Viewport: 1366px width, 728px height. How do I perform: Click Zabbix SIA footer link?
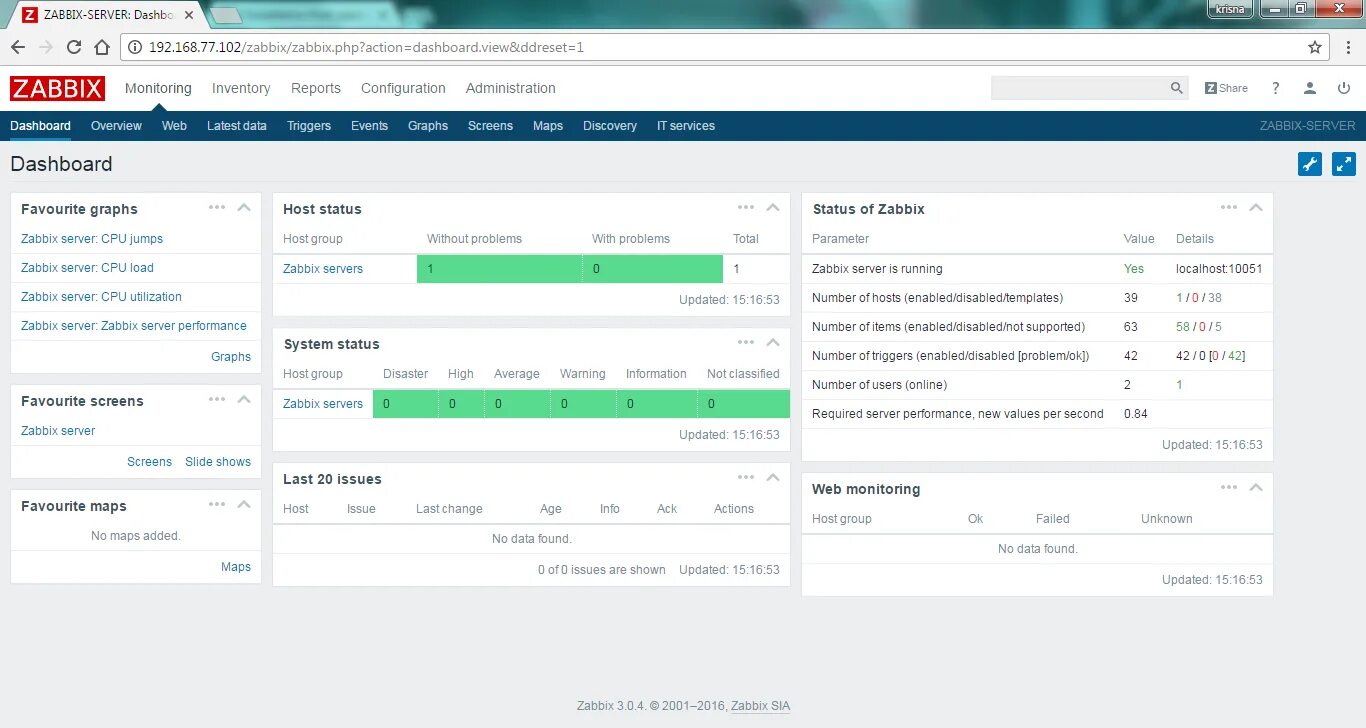(760, 706)
